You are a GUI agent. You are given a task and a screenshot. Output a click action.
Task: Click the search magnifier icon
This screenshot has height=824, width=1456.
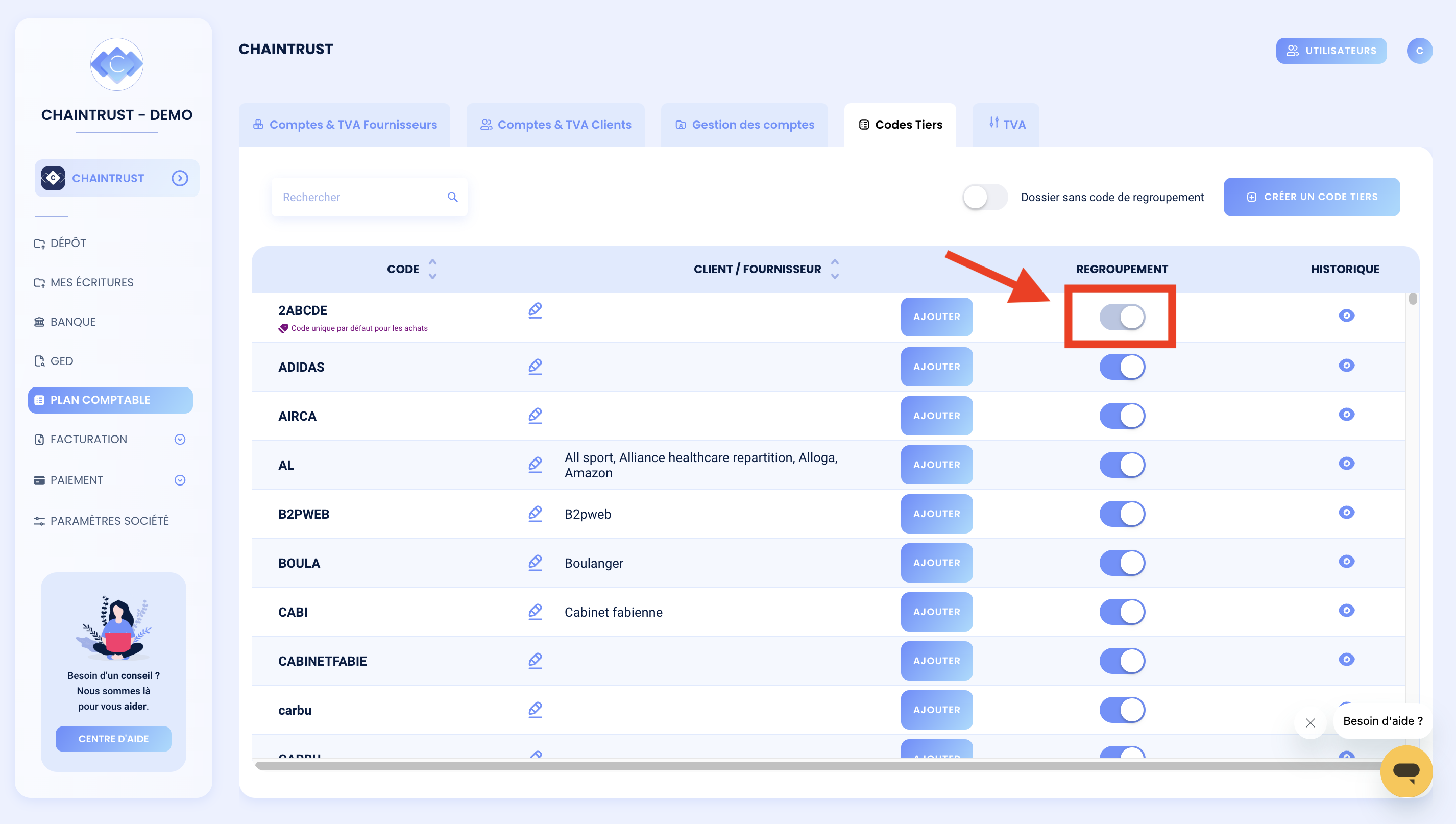(x=452, y=197)
